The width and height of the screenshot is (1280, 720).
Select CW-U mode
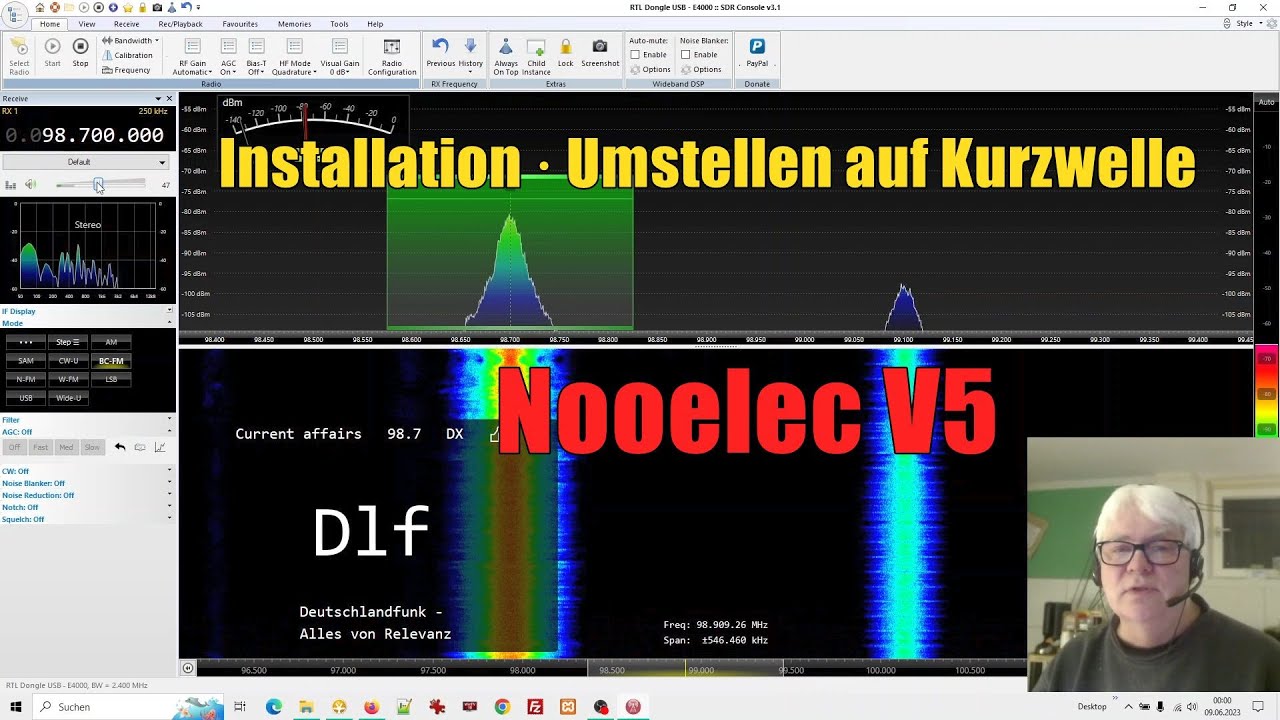coord(68,361)
